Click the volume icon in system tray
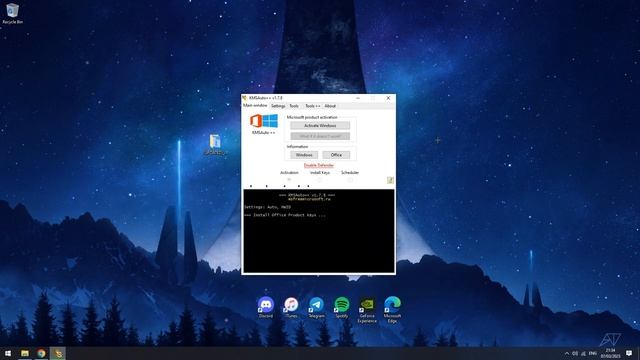 (575, 353)
